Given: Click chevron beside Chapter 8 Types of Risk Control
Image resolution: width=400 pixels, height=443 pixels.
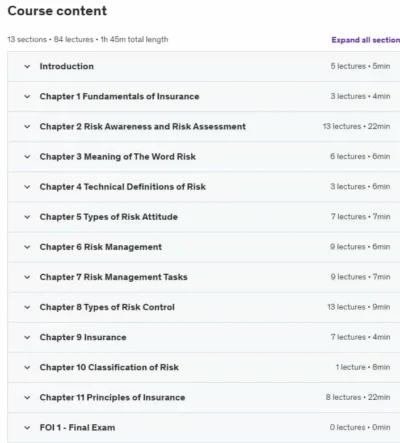Looking at the screenshot, I should [27, 307].
